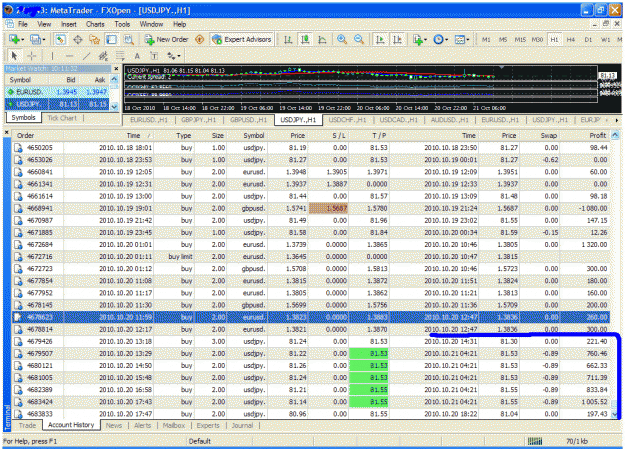
Task: Toggle the chart auto scroll icon
Action: coord(380,39)
